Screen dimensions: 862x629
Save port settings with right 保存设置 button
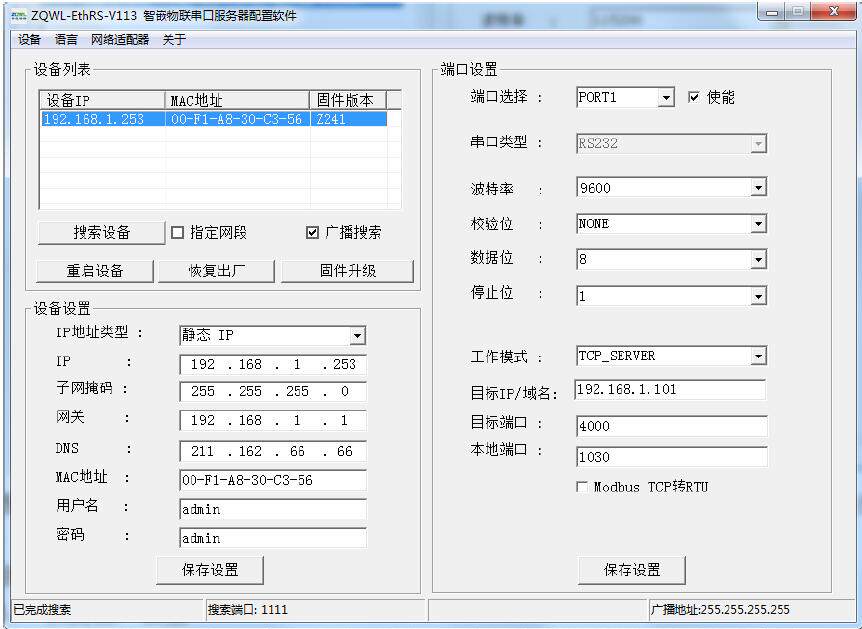632,570
